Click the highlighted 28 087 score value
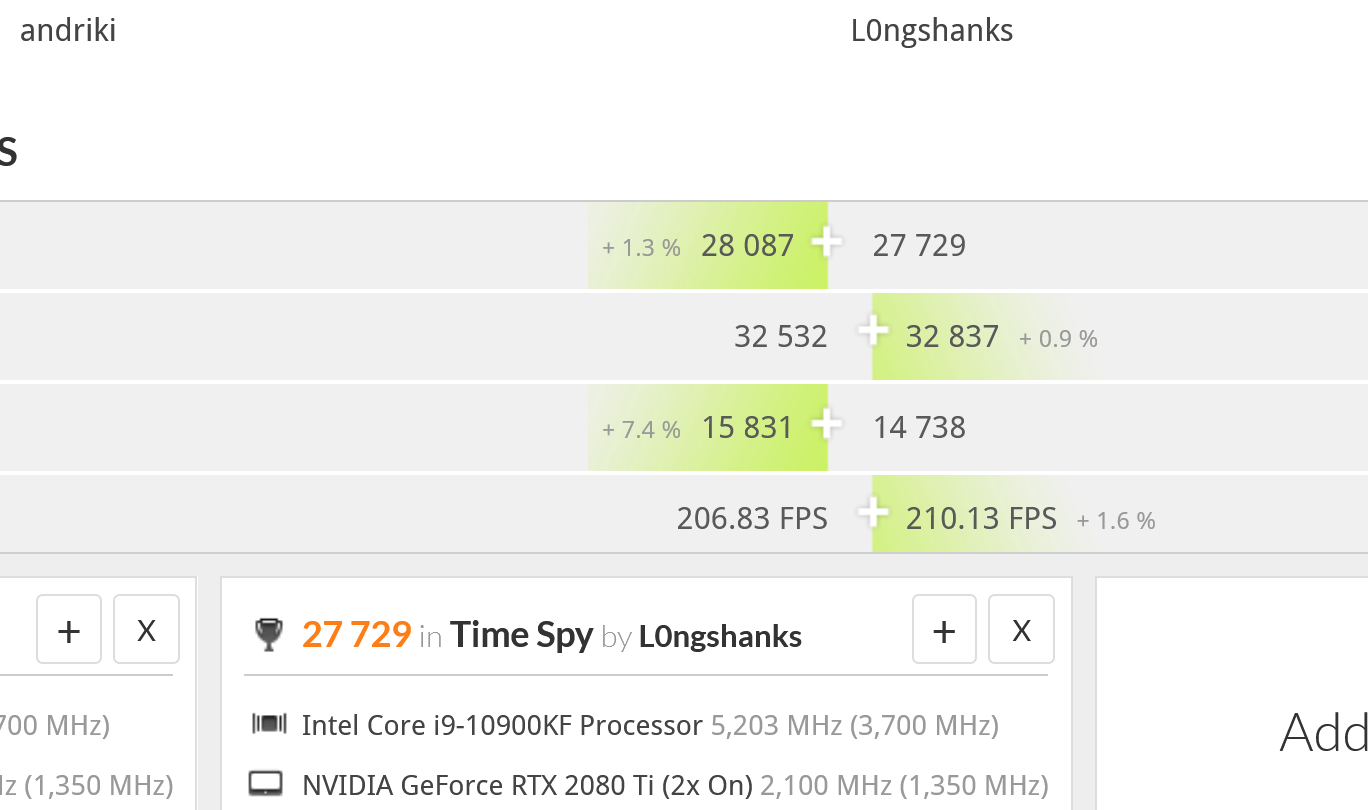The image size is (1368, 810). pos(747,246)
